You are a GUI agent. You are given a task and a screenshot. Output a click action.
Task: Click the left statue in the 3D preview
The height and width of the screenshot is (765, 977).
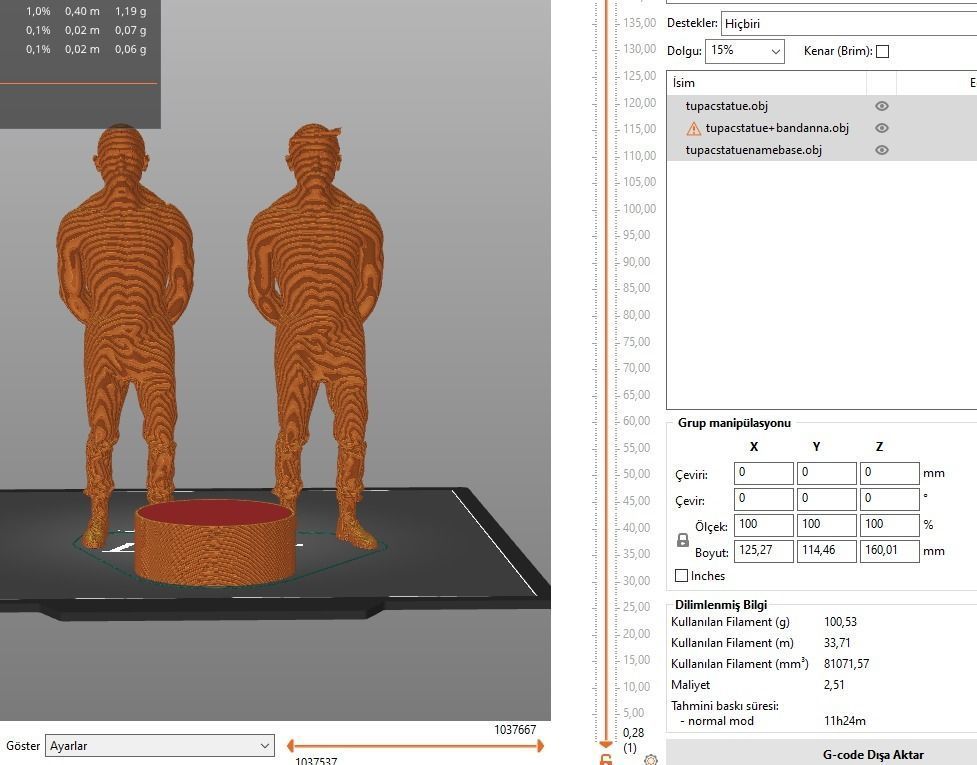125,311
